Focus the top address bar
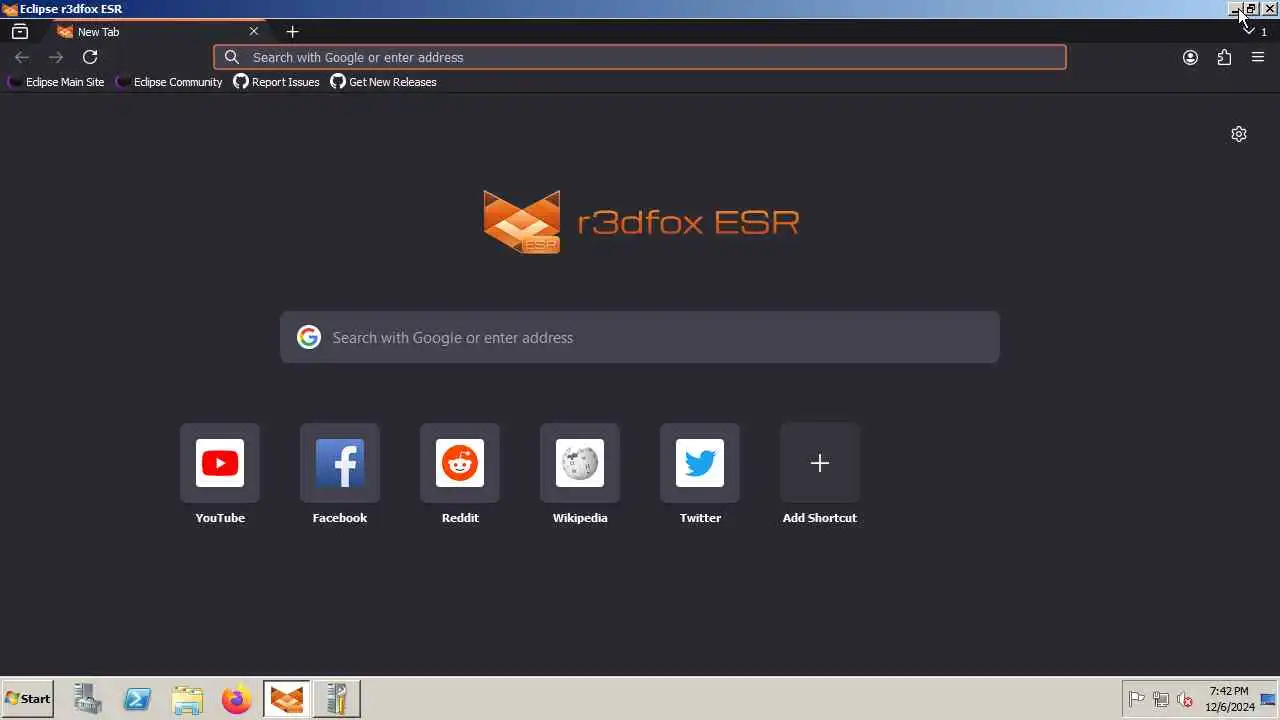The image size is (1280, 720). click(x=640, y=57)
